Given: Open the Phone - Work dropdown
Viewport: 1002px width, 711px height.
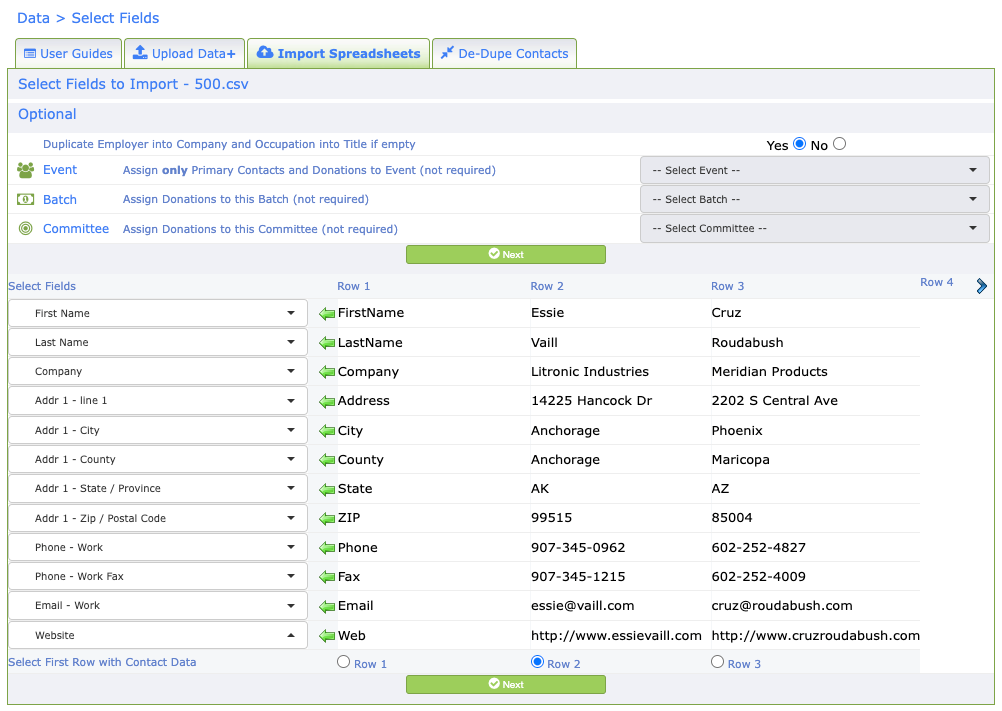Looking at the screenshot, I should 158,547.
